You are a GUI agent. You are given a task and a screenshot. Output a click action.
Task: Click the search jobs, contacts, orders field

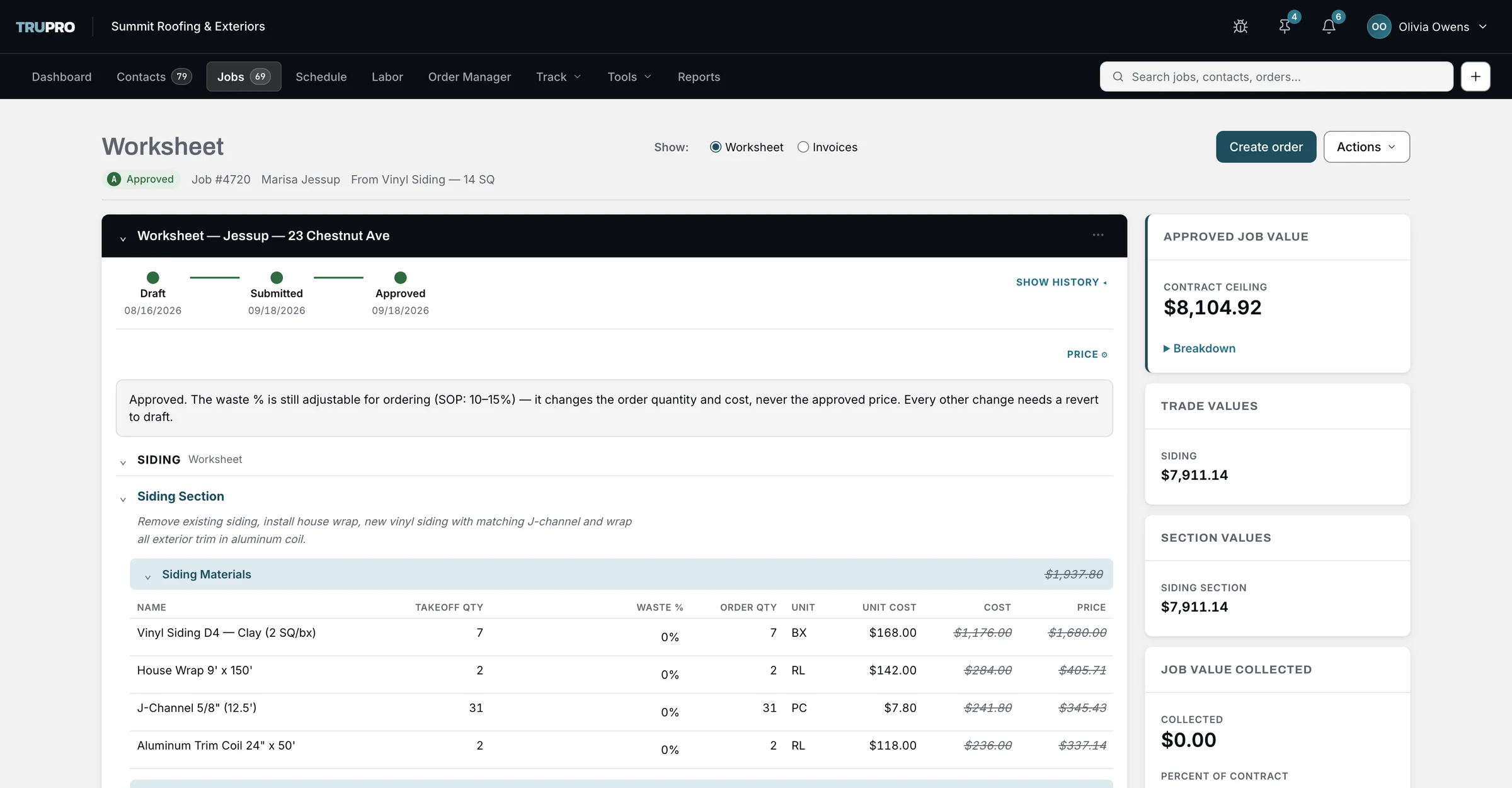[1276, 77]
